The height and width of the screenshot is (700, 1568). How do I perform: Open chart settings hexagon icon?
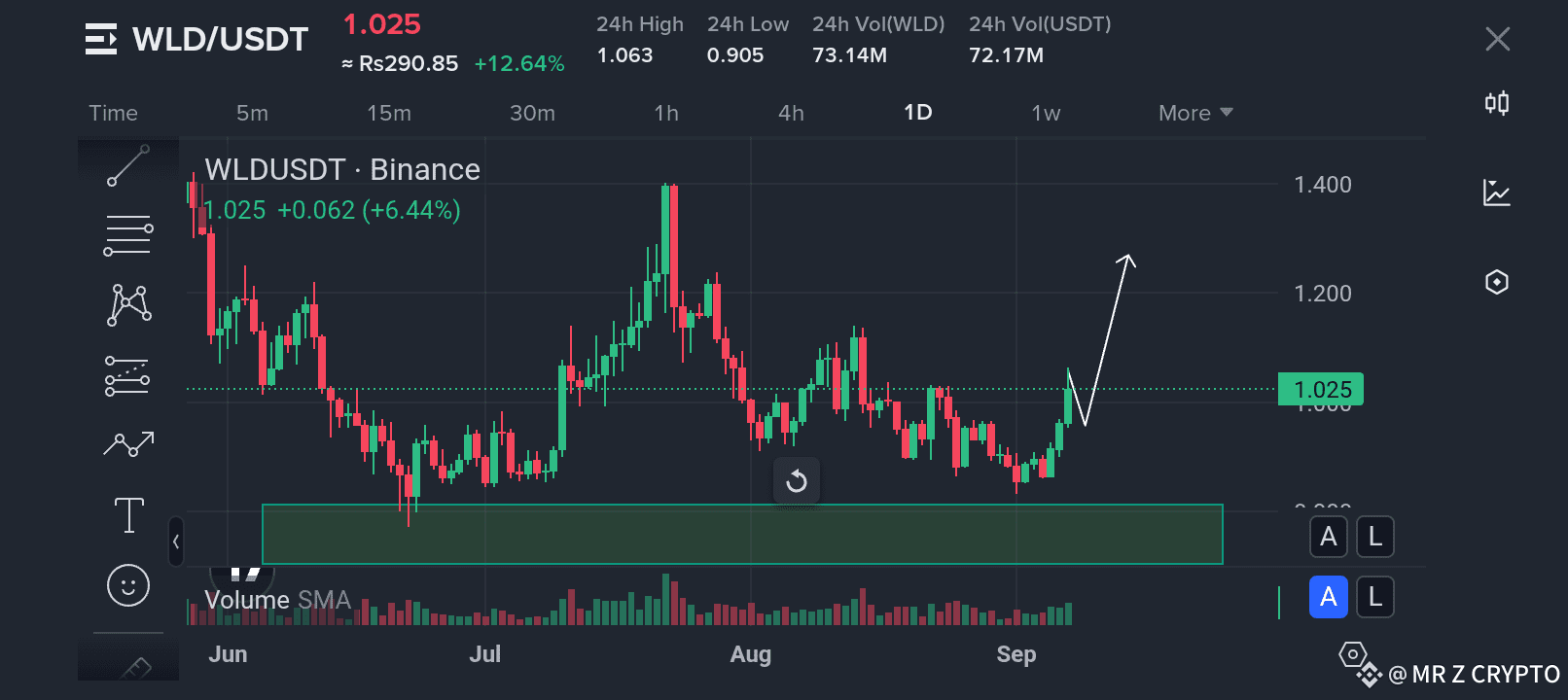coord(1497,282)
